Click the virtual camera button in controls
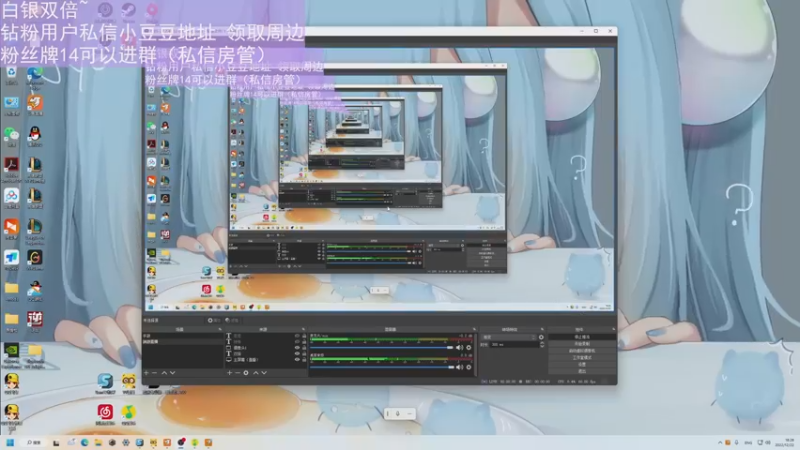 point(582,351)
